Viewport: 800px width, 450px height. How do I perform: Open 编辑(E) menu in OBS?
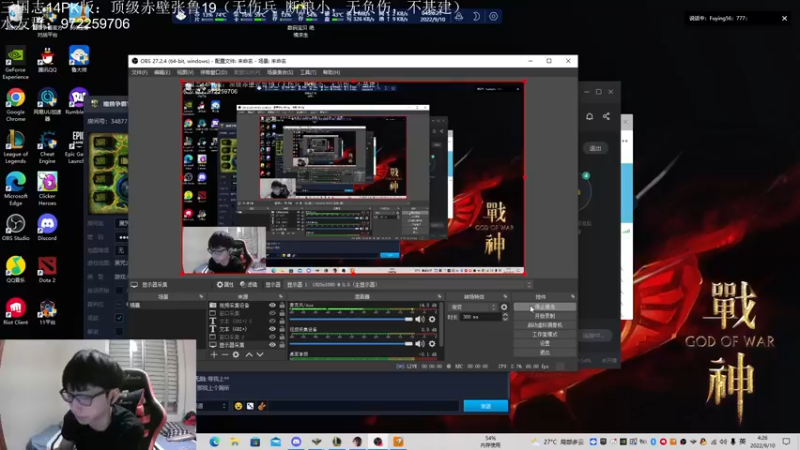(x=162, y=72)
